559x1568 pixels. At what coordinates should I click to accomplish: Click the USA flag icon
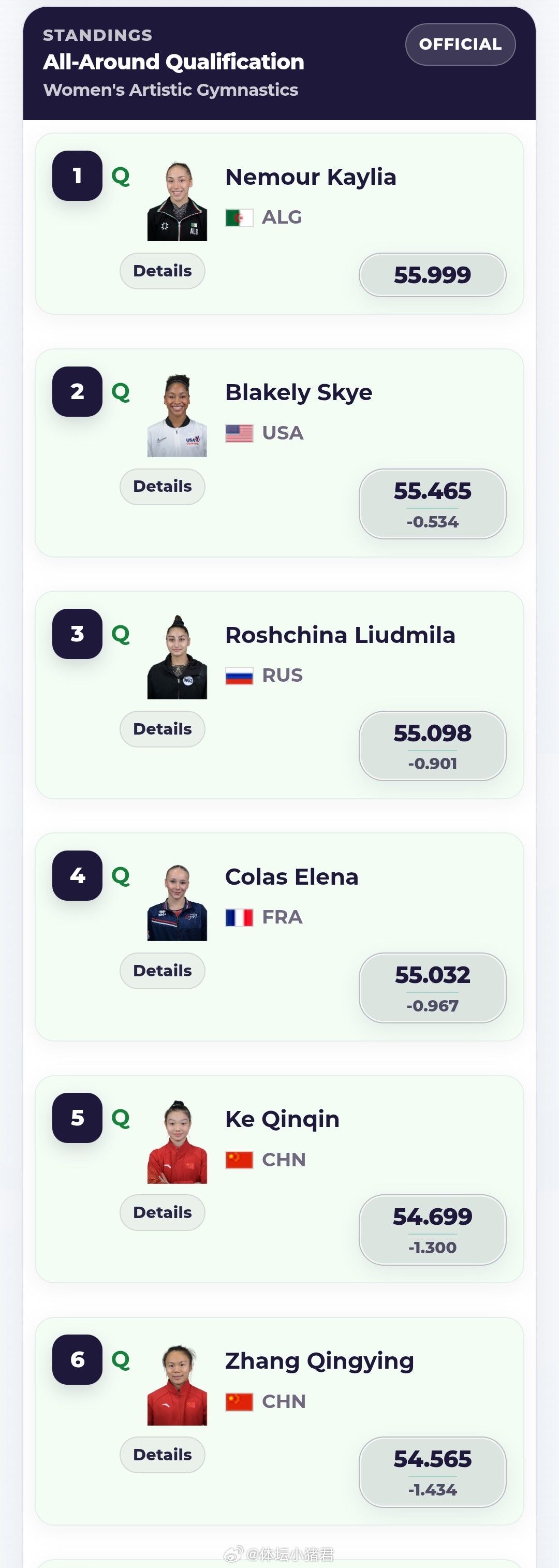(x=239, y=433)
